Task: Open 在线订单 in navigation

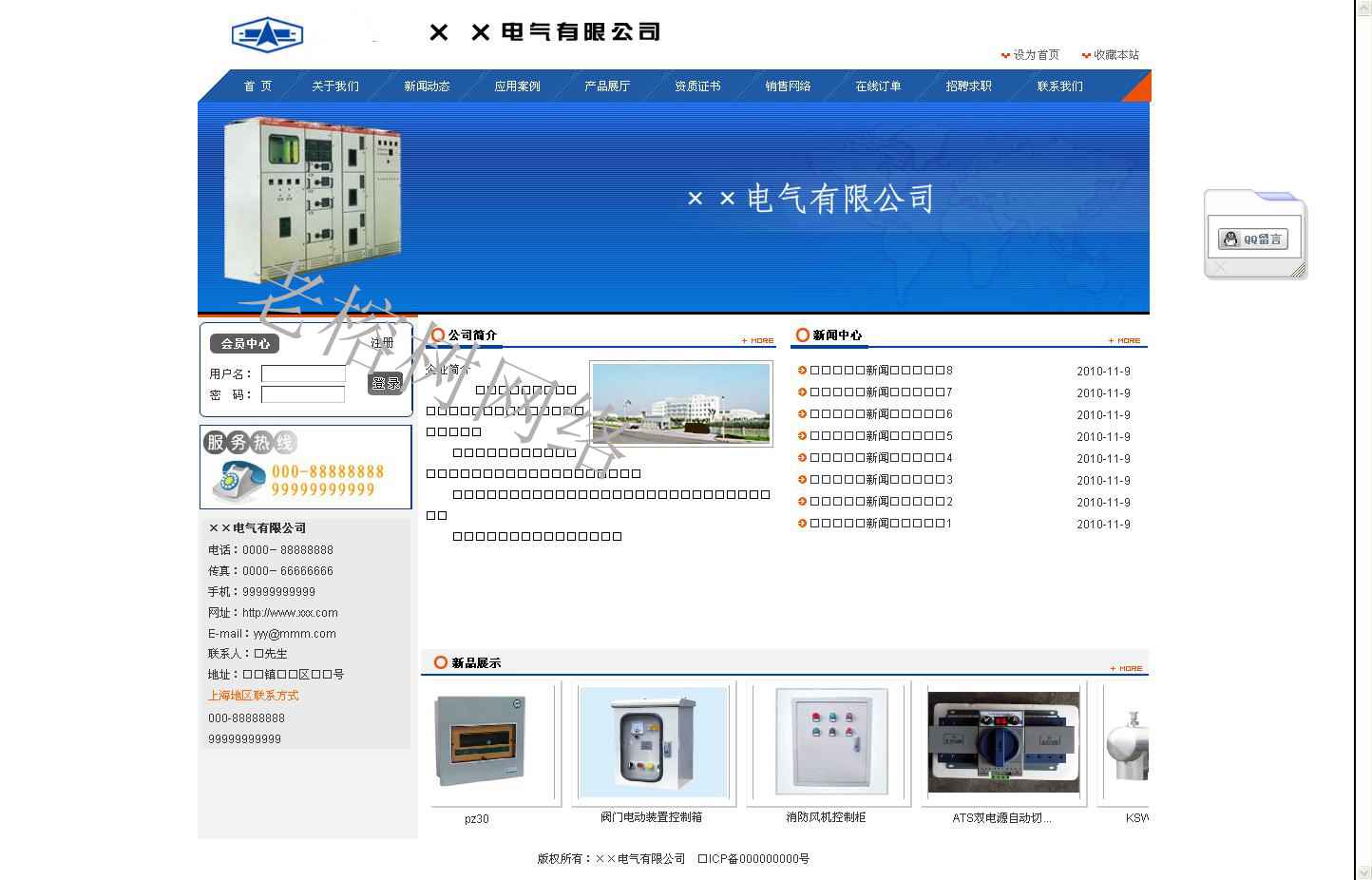Action: (878, 86)
